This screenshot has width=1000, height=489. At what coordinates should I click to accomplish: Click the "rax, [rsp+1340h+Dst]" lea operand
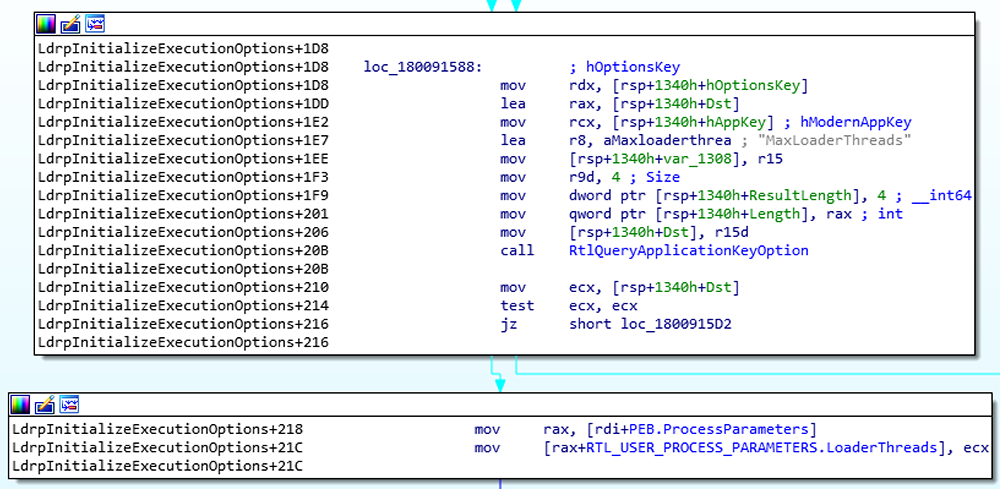(x=654, y=104)
